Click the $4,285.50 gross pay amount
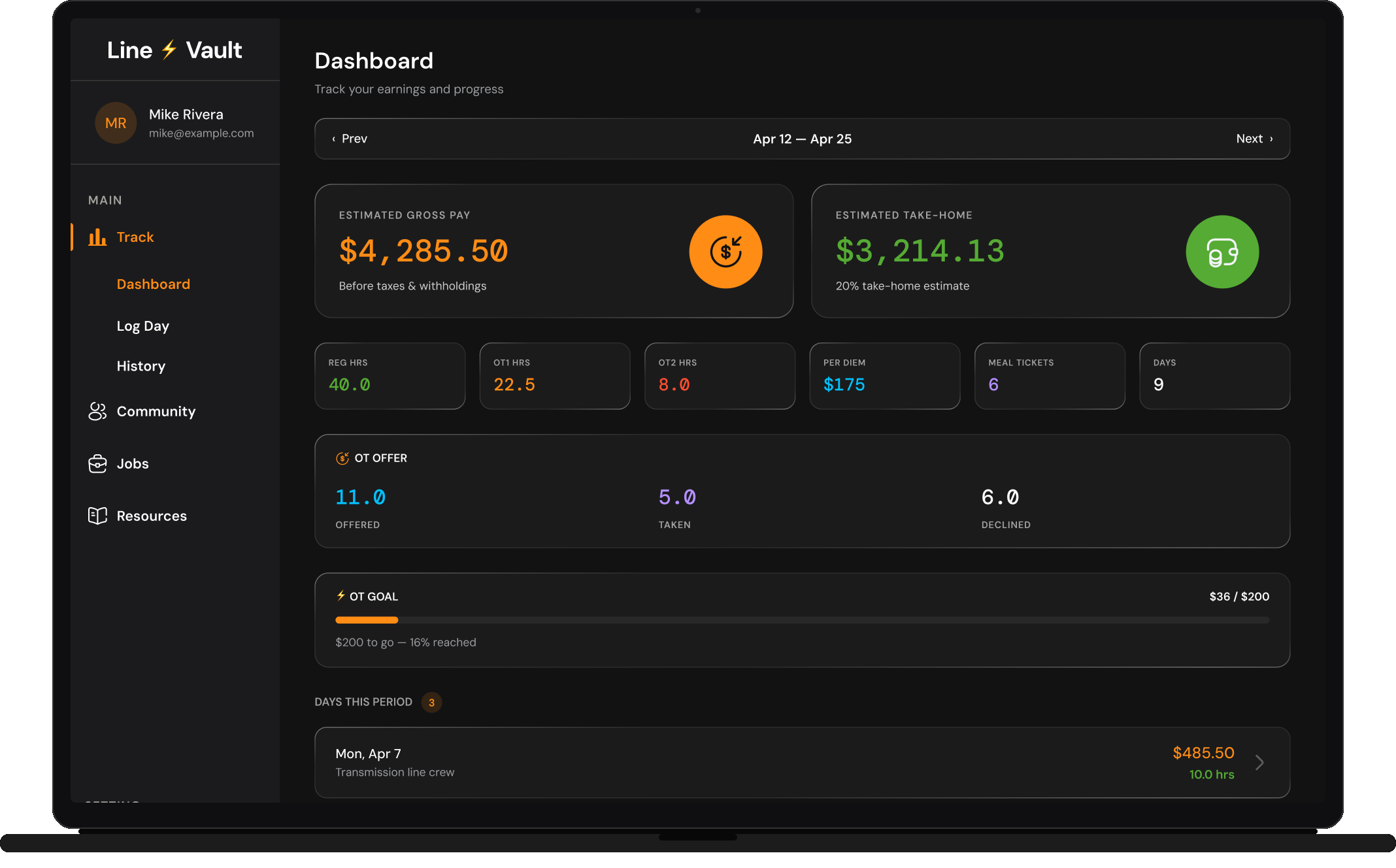The image size is (1396, 868). (424, 251)
